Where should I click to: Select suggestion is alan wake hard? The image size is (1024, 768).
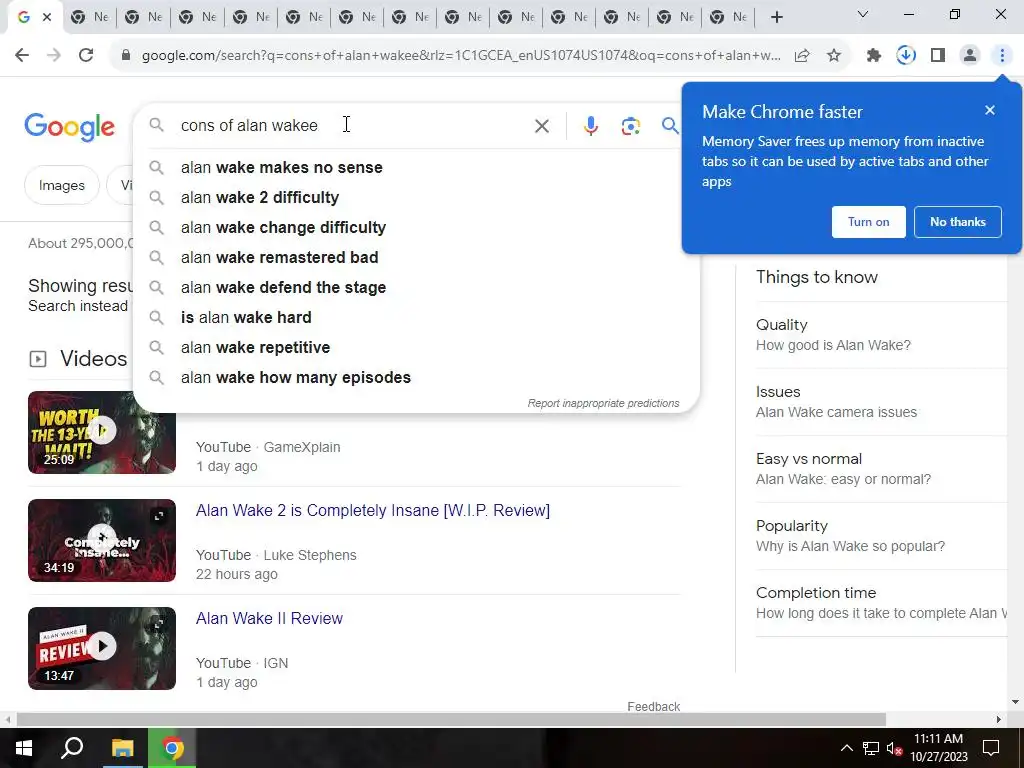[x=415, y=317]
